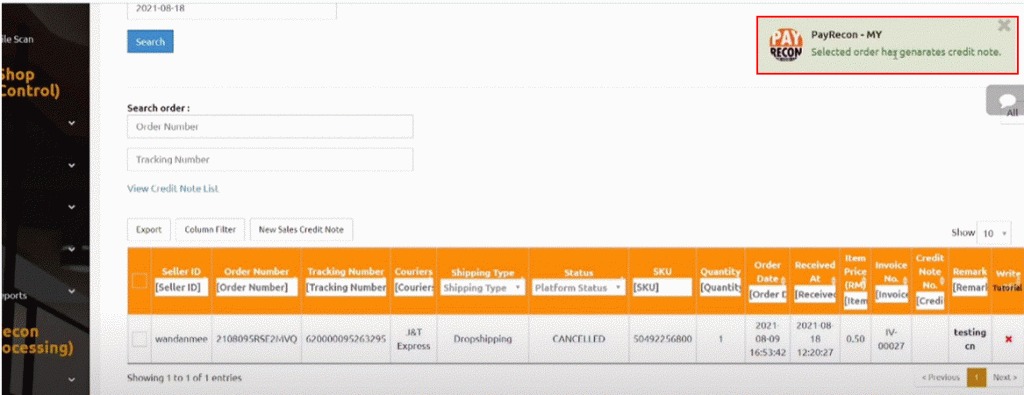1024x395 pixels.
Task: Go to Next page
Action: pyautogui.click(x=1004, y=377)
